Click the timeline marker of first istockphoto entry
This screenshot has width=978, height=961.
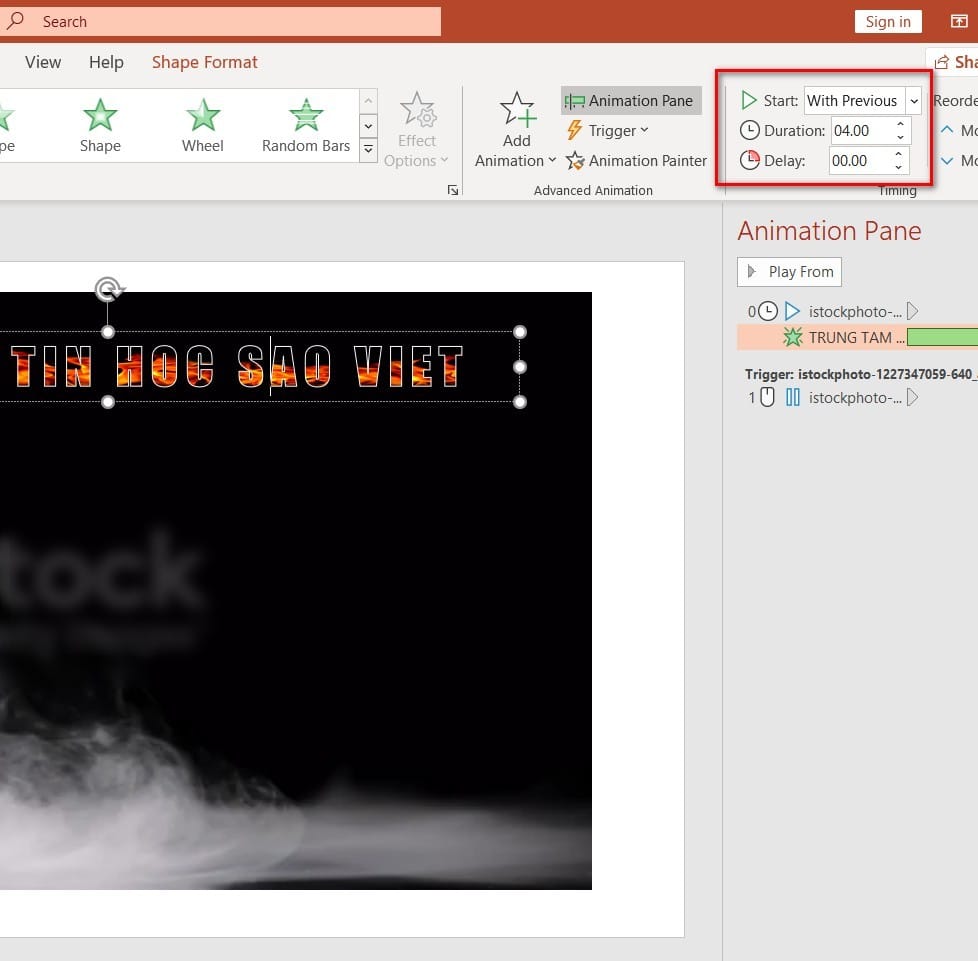(913, 311)
